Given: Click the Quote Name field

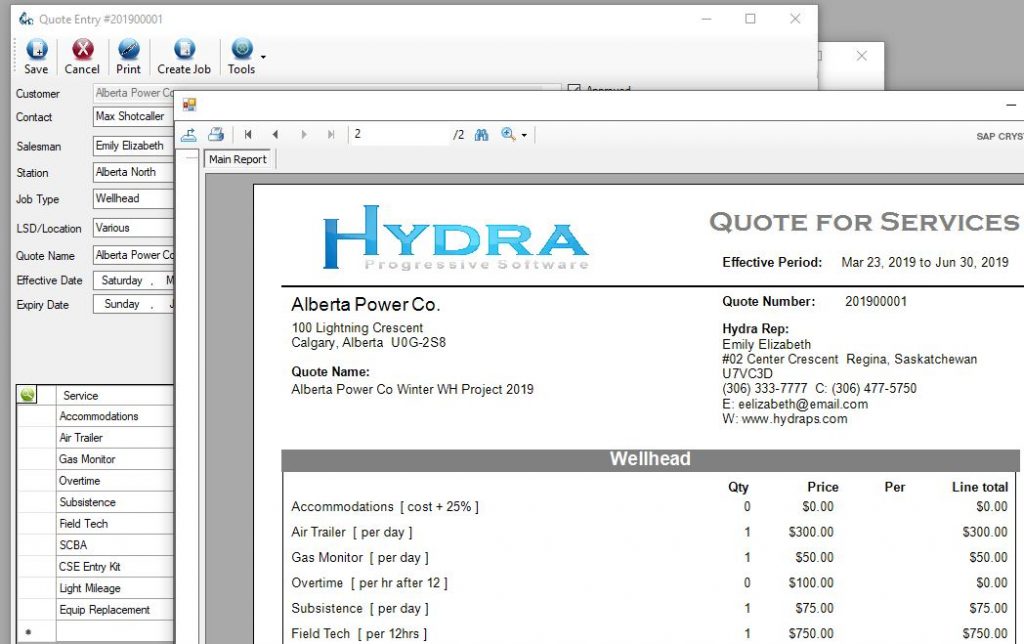Looking at the screenshot, I should click(133, 255).
